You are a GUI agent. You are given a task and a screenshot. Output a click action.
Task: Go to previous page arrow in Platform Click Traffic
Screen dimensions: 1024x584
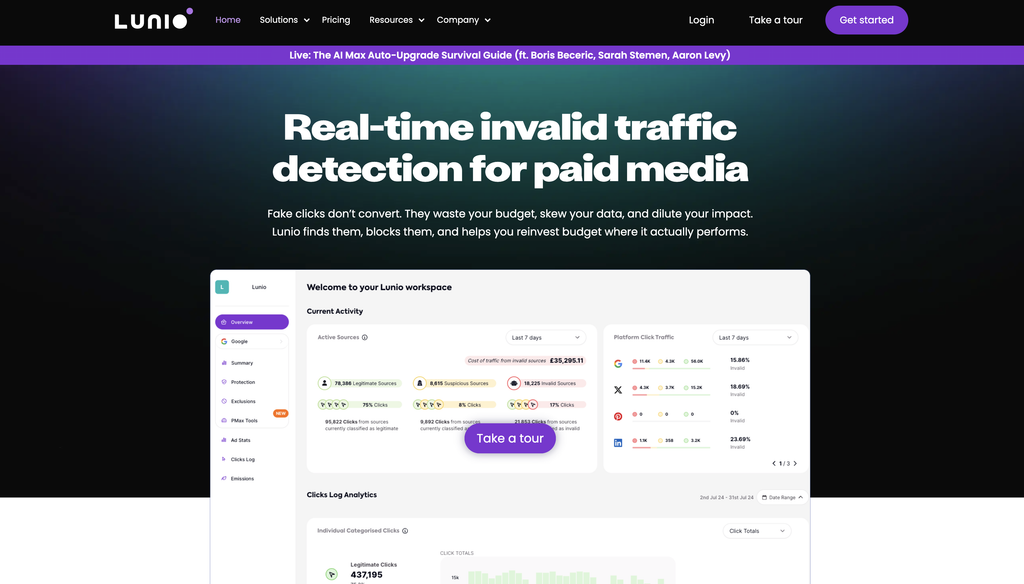click(x=774, y=464)
